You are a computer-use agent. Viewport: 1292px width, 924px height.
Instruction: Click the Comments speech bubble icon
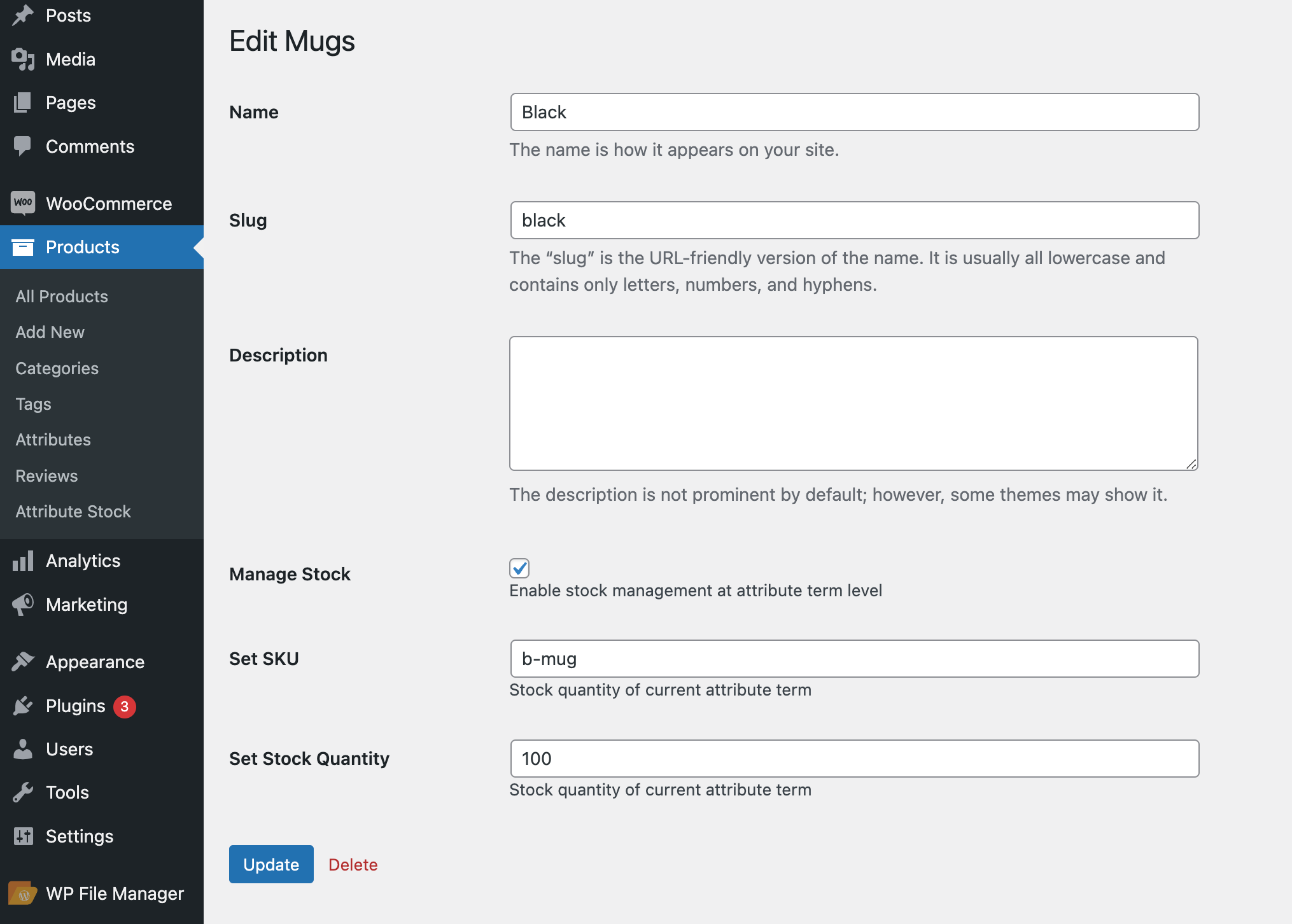coord(23,146)
